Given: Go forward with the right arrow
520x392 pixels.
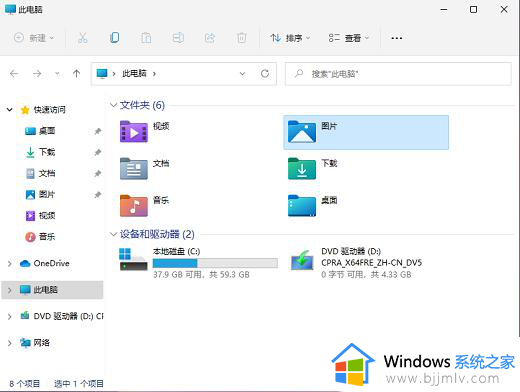Looking at the screenshot, I should [x=37, y=73].
